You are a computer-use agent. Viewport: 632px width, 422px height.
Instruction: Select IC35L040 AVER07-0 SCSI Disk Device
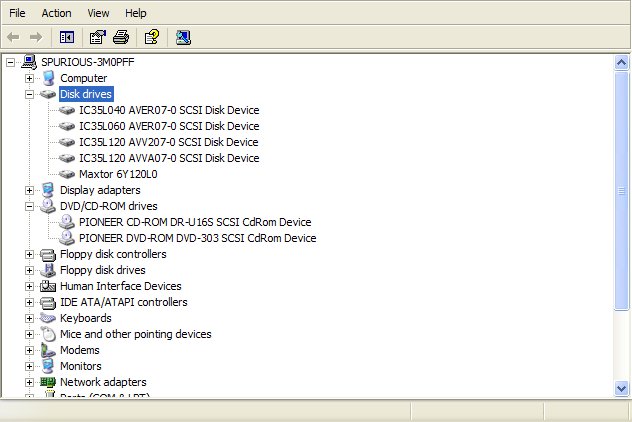pyautogui.click(x=168, y=110)
